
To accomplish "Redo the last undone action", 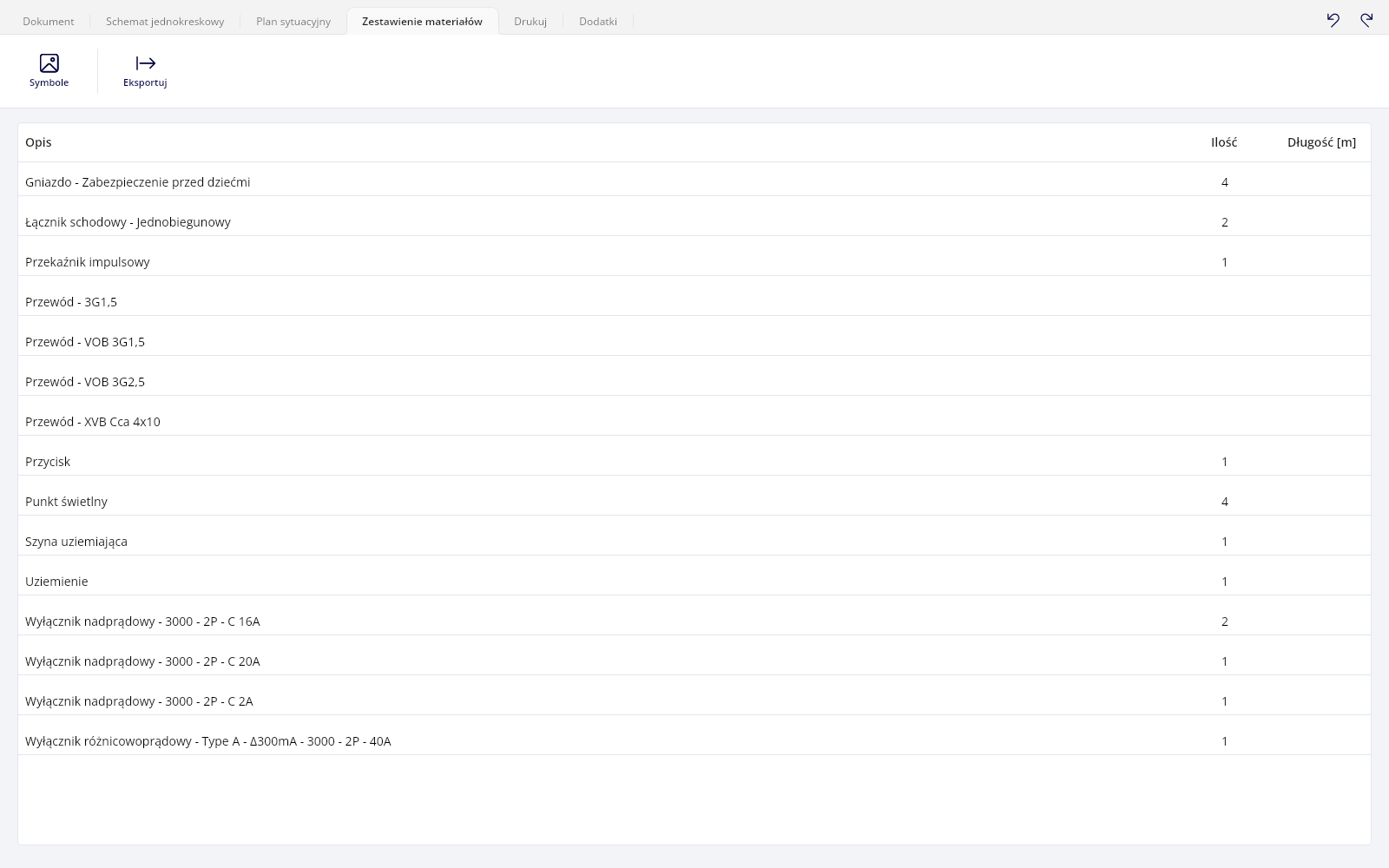I will pyautogui.click(x=1366, y=20).
